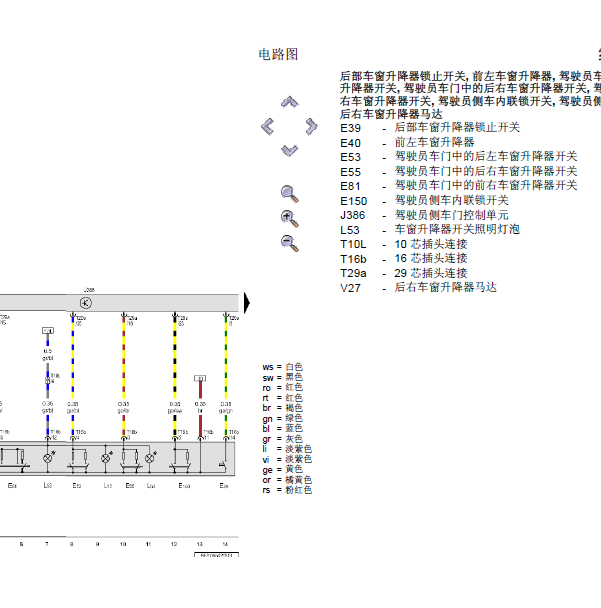Click the rt = 红色 color entry
The height and width of the screenshot is (608, 601).
(x=283, y=398)
